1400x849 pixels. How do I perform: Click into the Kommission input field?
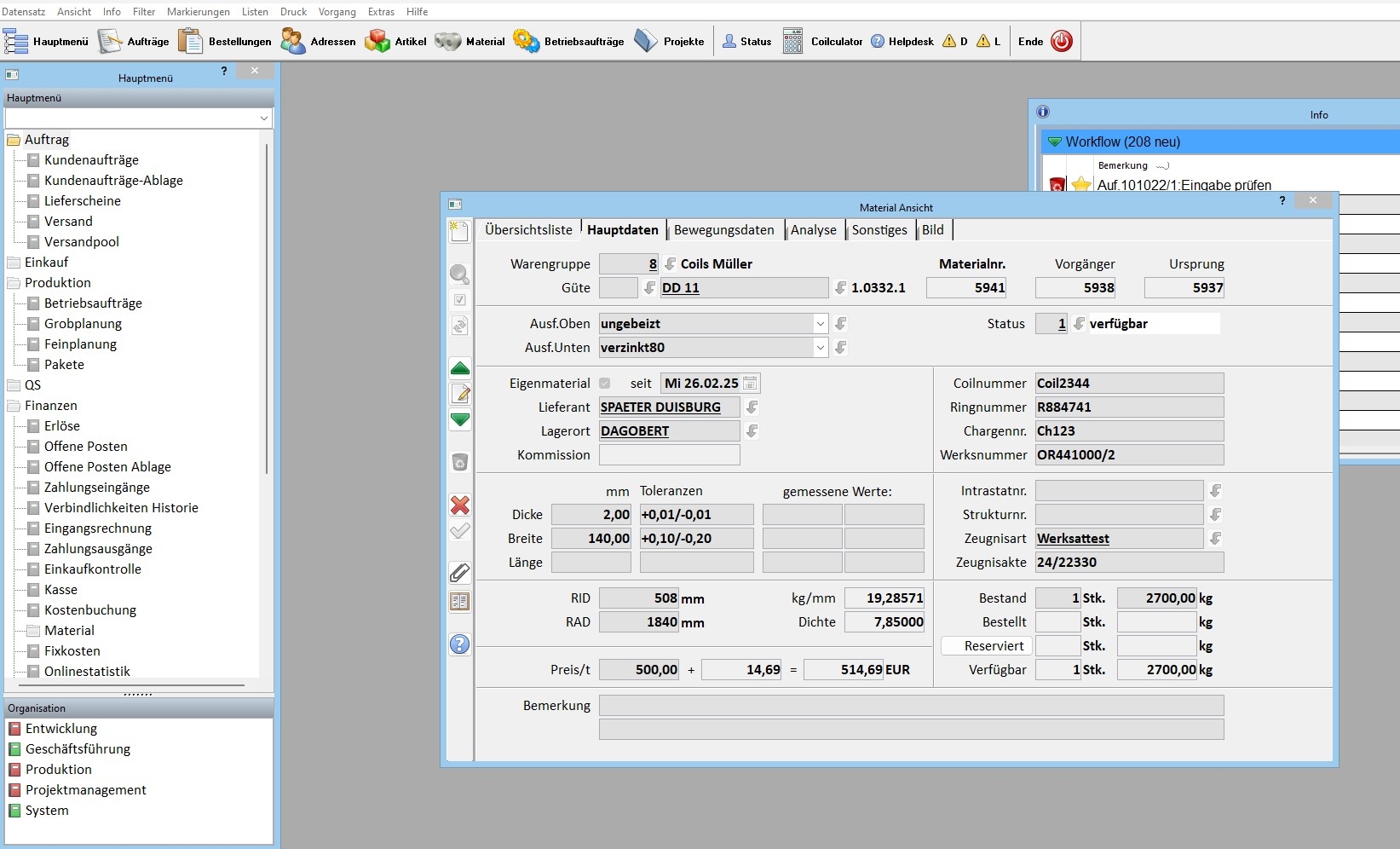(669, 455)
